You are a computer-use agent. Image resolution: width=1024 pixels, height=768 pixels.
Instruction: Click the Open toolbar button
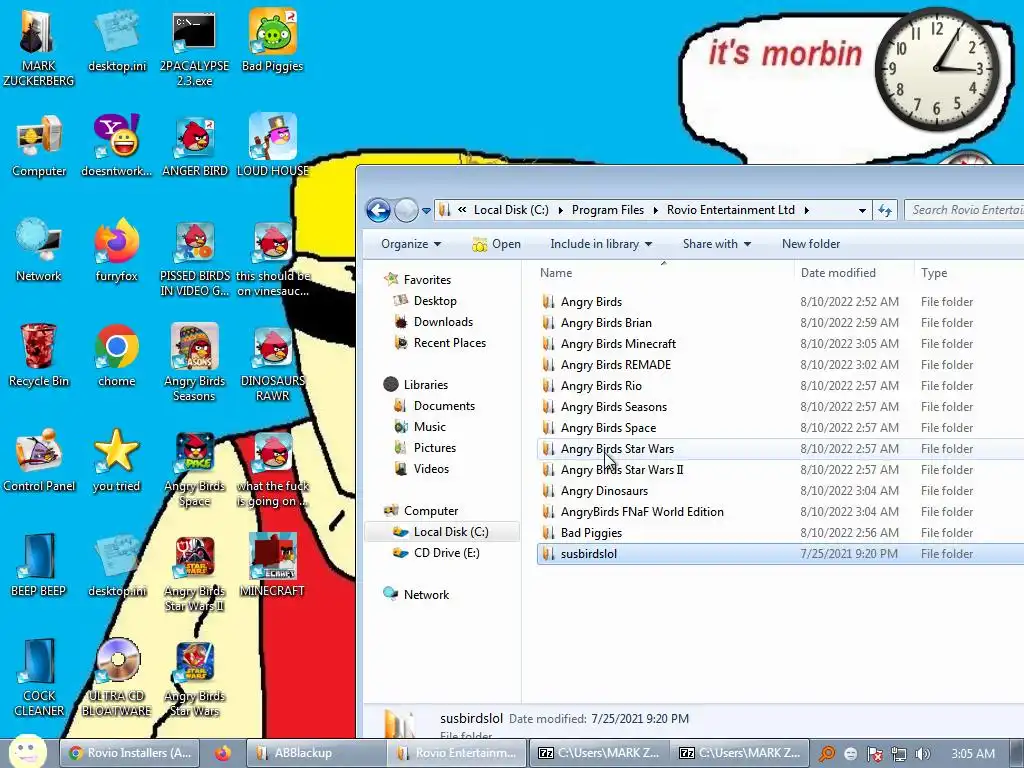click(496, 244)
